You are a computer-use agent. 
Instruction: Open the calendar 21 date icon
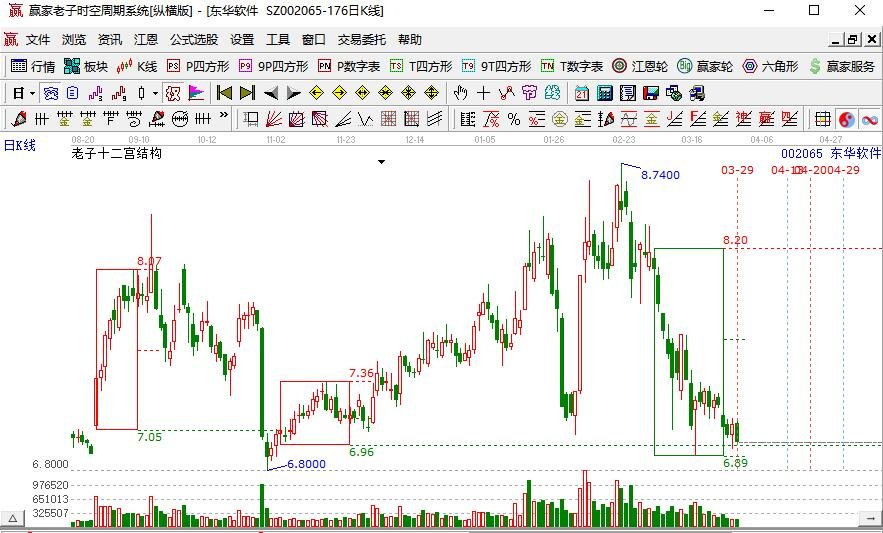click(582, 93)
